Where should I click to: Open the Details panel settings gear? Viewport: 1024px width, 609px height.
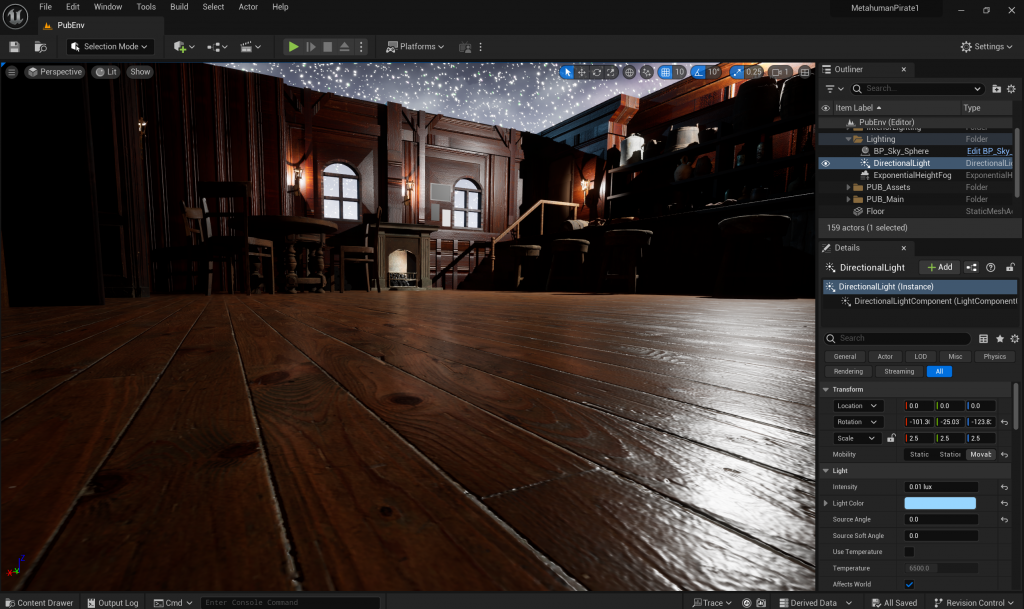pyautogui.click(x=1014, y=338)
